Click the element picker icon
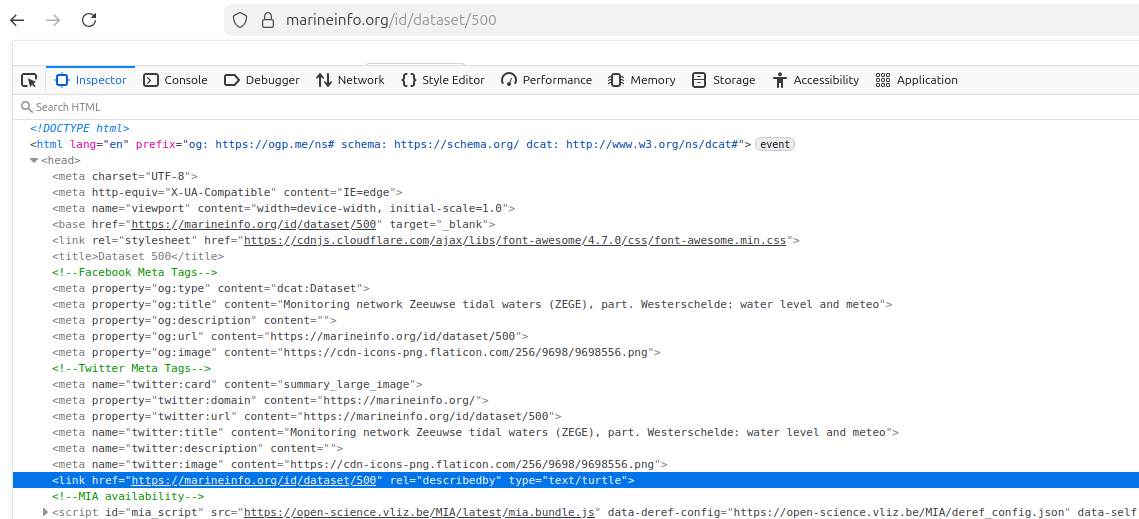This screenshot has width=1139, height=519. point(29,80)
